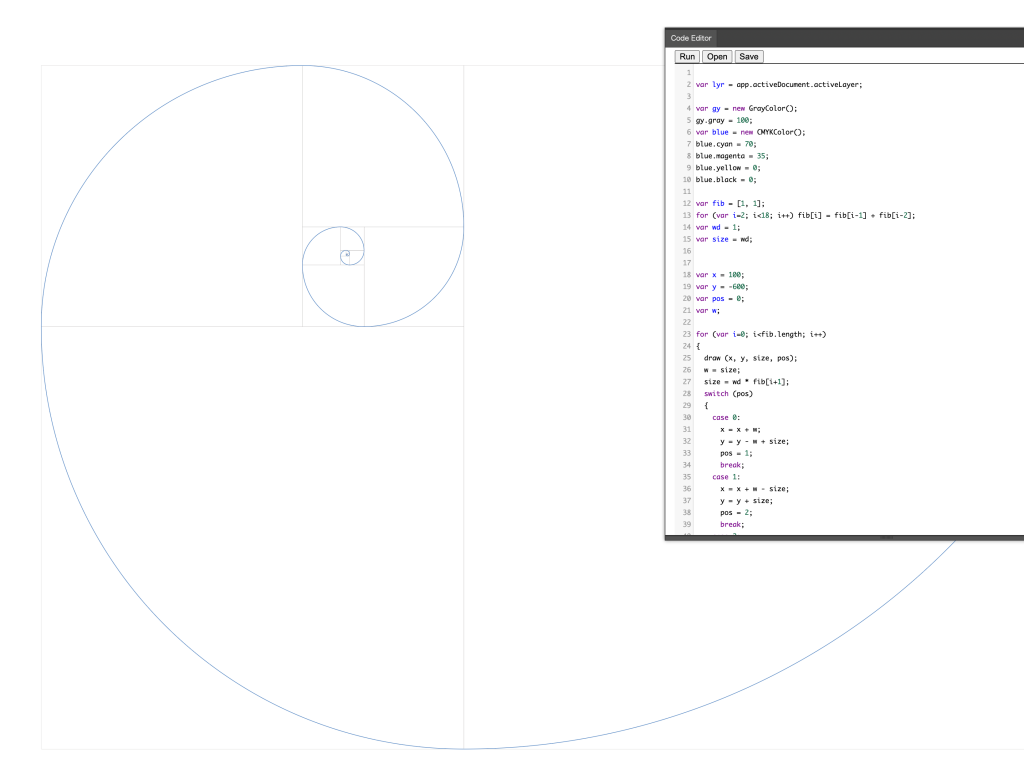Click code line 'draw (x, y, size, pos);'
Image resolution: width=1024 pixels, height=779 pixels.
coord(750,358)
